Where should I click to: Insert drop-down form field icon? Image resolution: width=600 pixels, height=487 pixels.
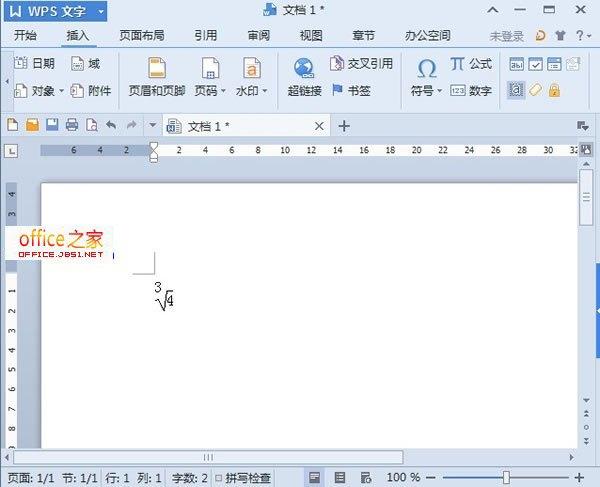coord(554,64)
